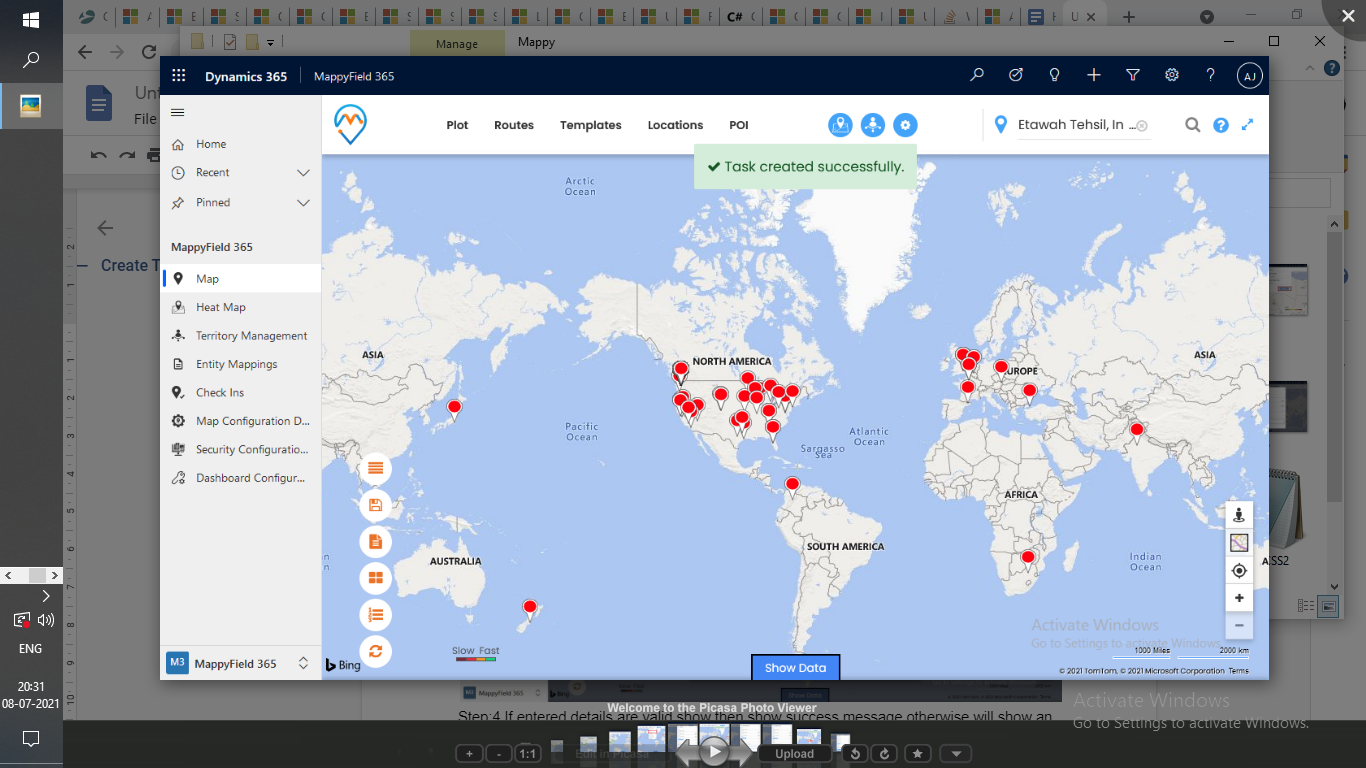Screen dimensions: 1366x768
Task: Zoom out on the map
Action: click(1239, 625)
